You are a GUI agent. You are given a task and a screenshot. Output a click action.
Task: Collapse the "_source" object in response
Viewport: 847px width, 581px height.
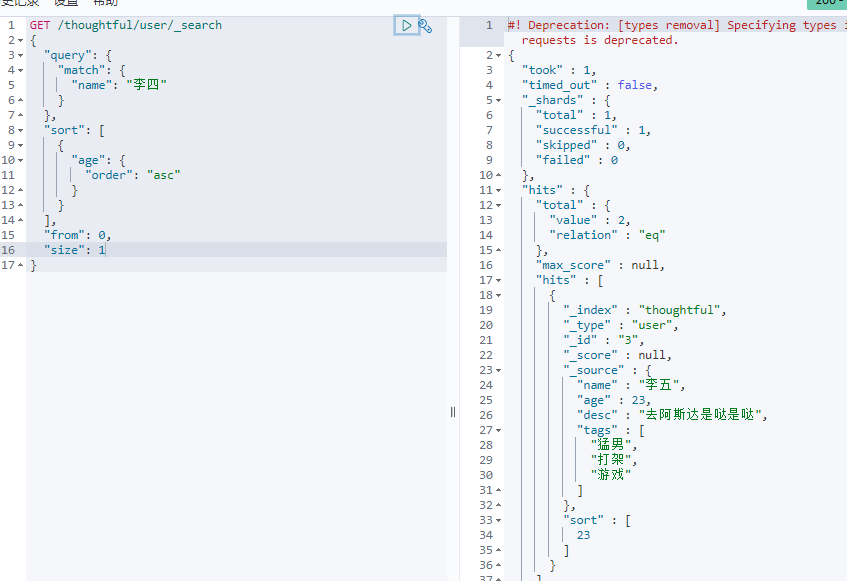[499, 370]
